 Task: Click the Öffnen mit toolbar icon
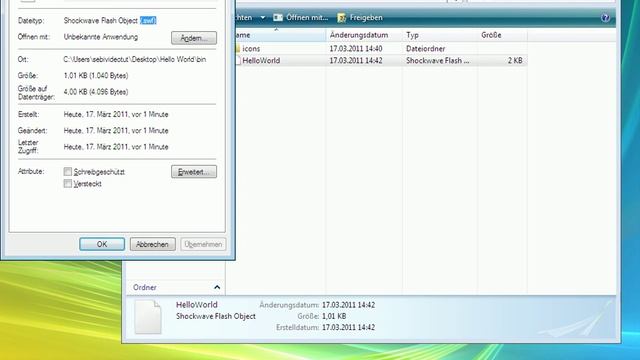pos(278,18)
